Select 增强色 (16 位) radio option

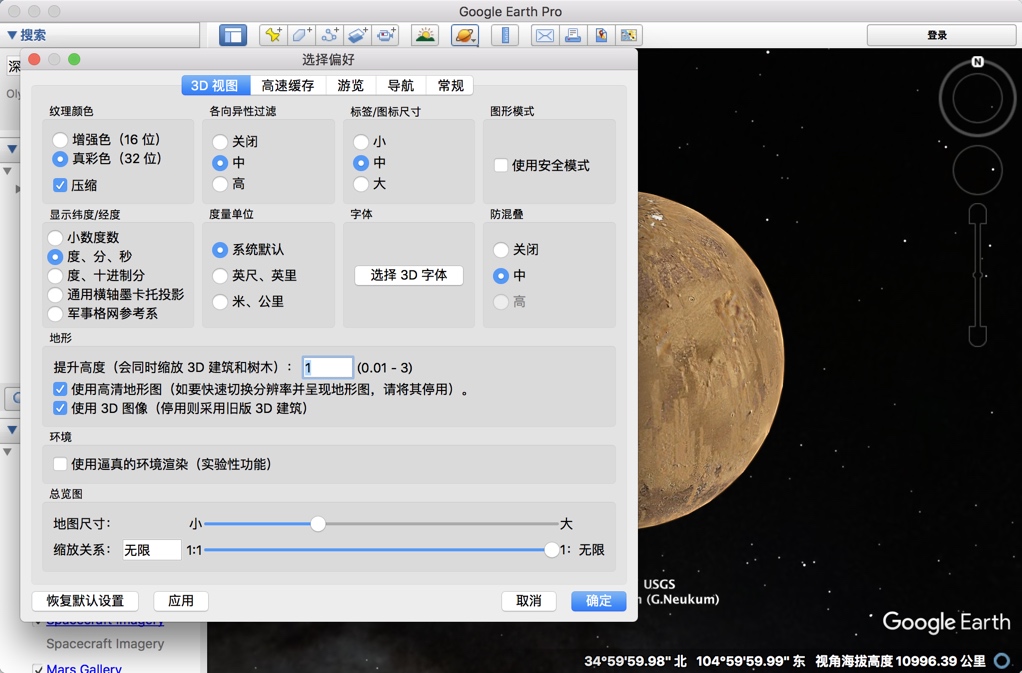(60, 139)
